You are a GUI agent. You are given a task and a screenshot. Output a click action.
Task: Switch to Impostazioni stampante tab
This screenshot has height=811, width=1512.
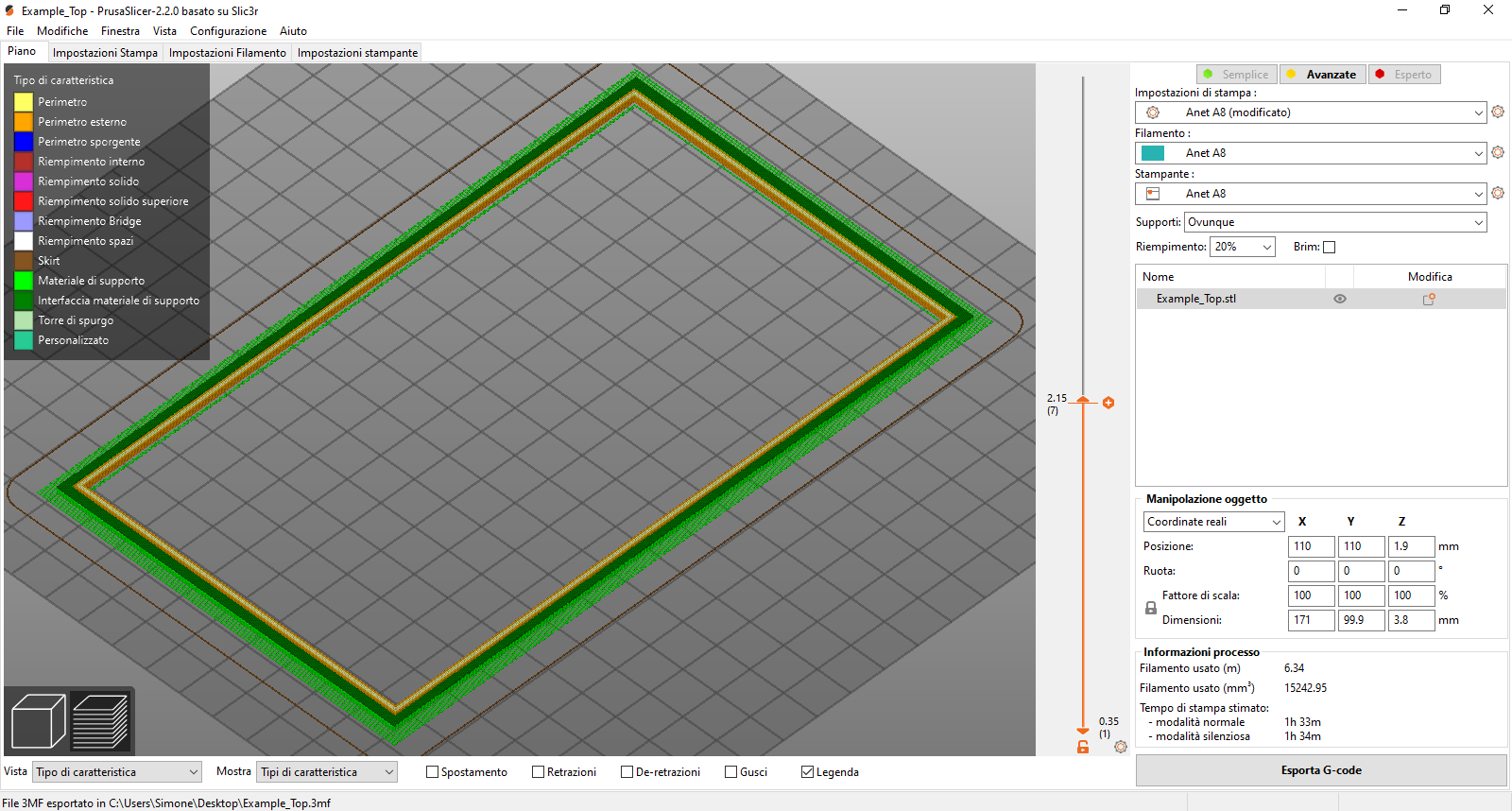pos(357,53)
